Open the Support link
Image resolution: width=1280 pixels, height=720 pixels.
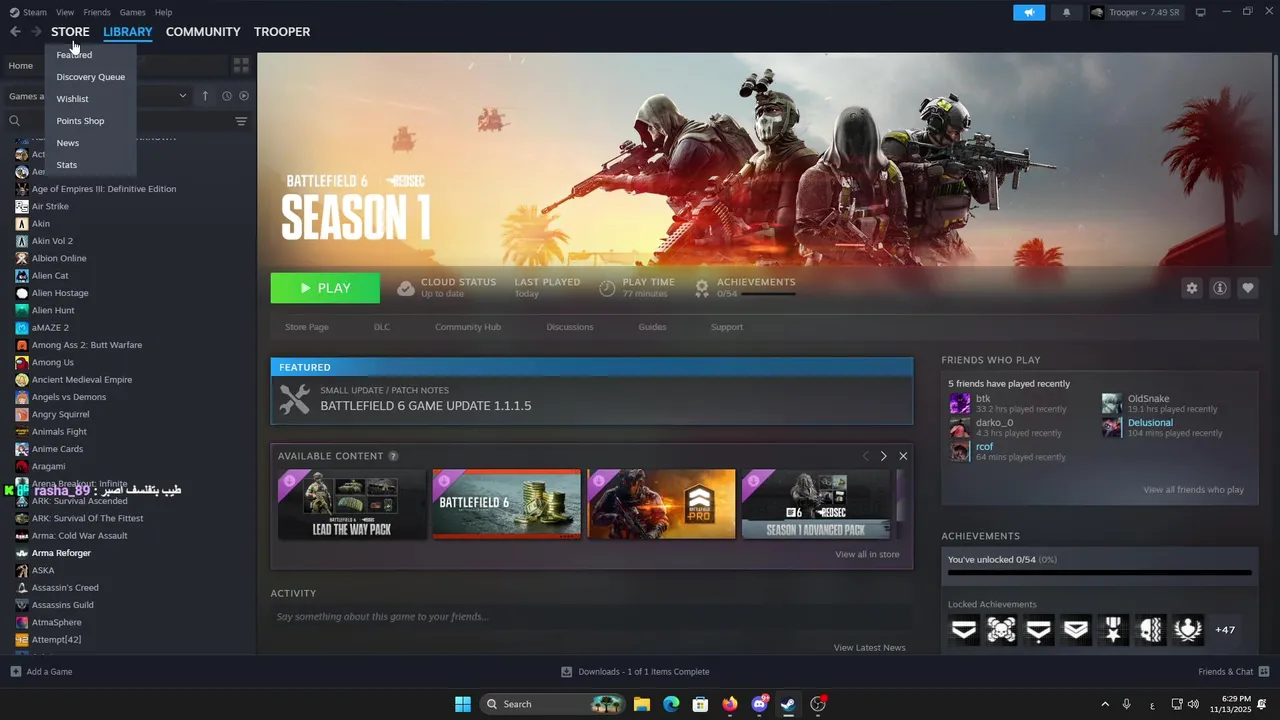pyautogui.click(x=727, y=327)
